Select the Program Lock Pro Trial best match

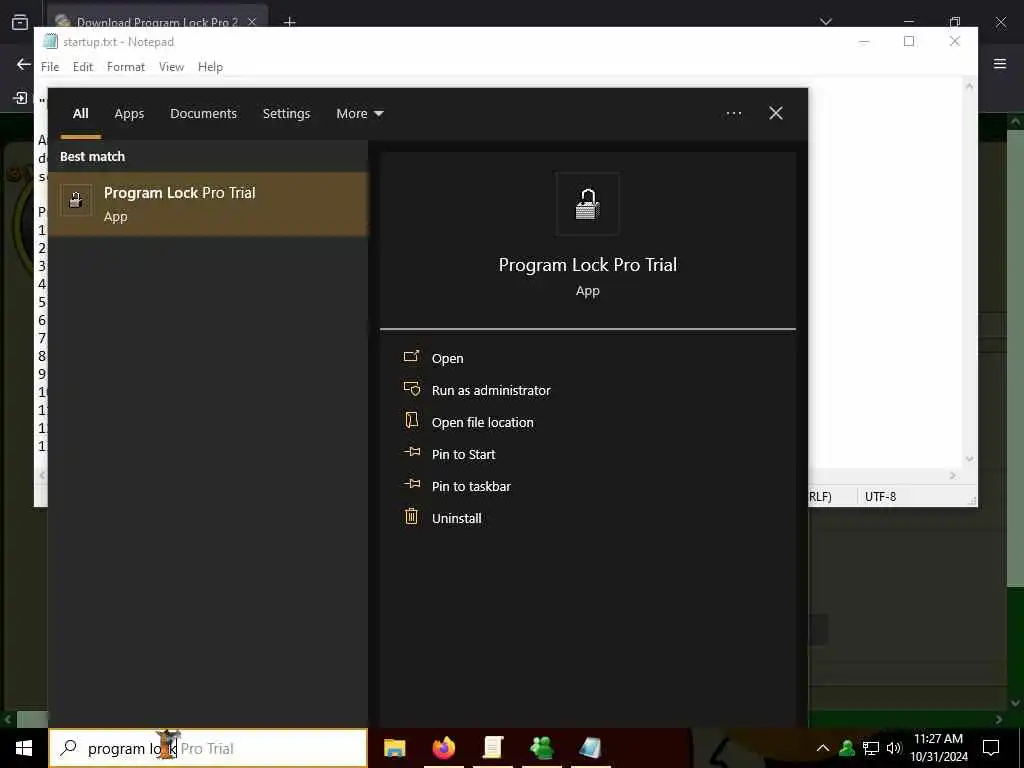tap(208, 204)
